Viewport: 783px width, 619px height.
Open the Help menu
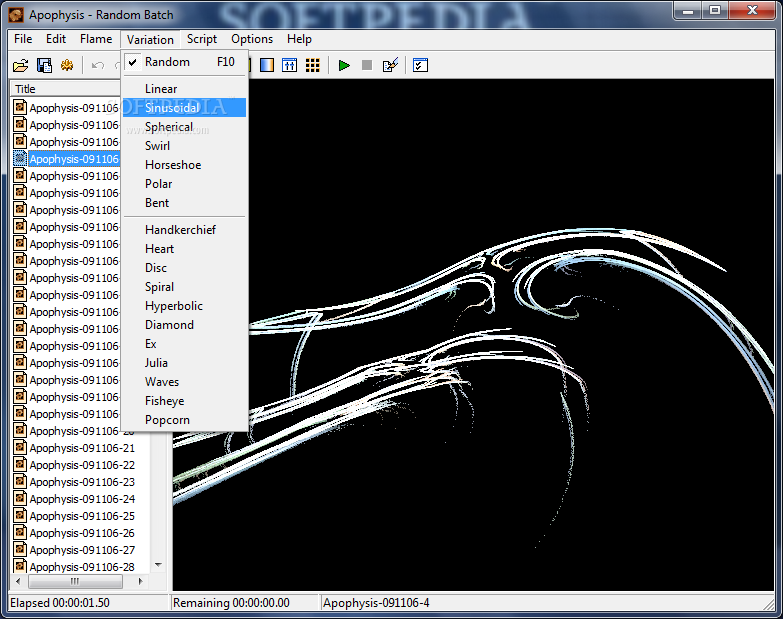click(299, 39)
